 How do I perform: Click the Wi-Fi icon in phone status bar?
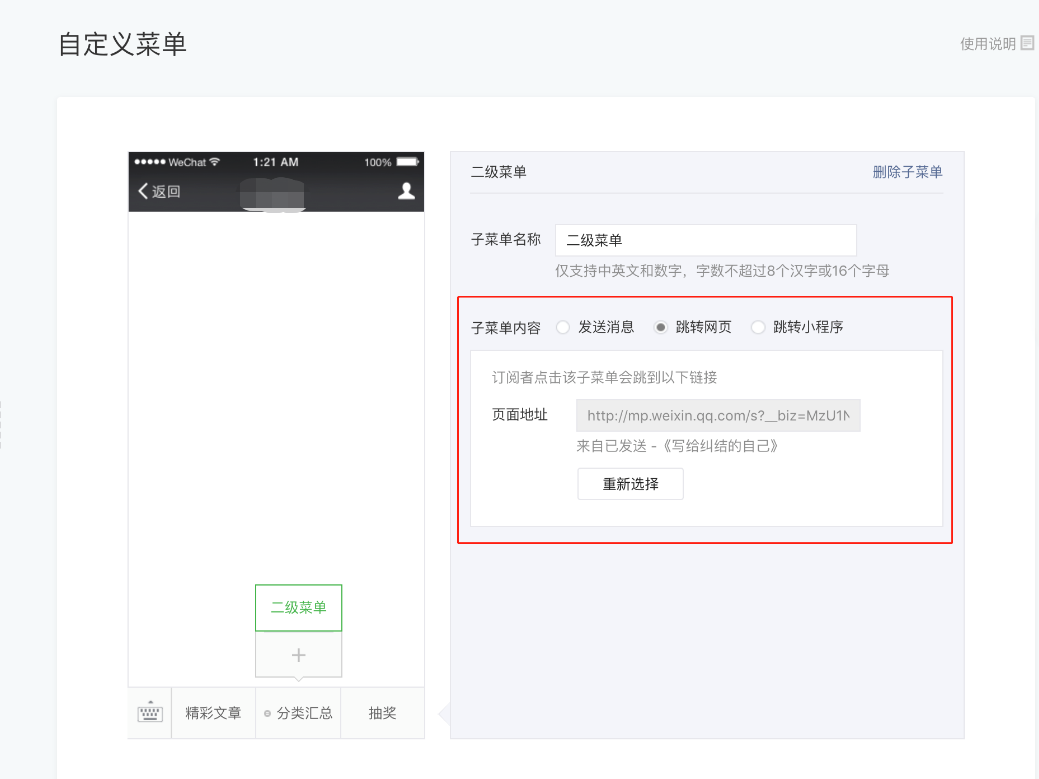click(215, 162)
